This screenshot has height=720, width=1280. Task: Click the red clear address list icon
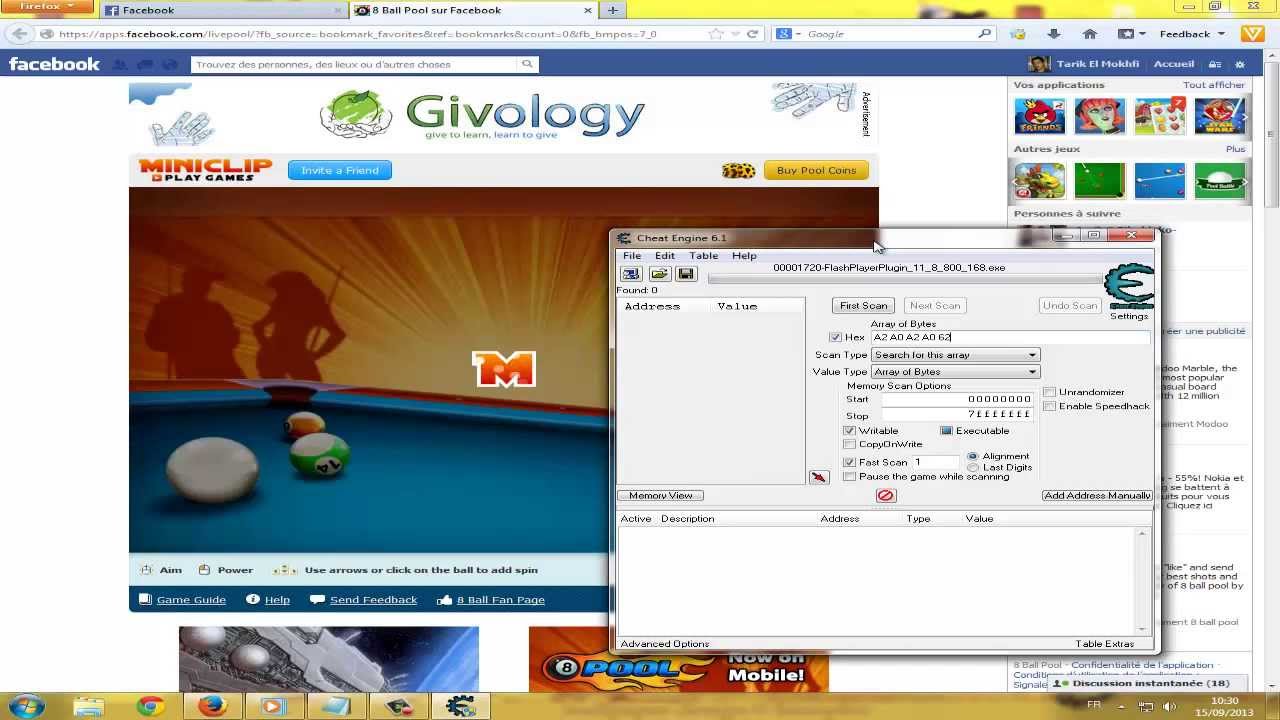point(885,496)
